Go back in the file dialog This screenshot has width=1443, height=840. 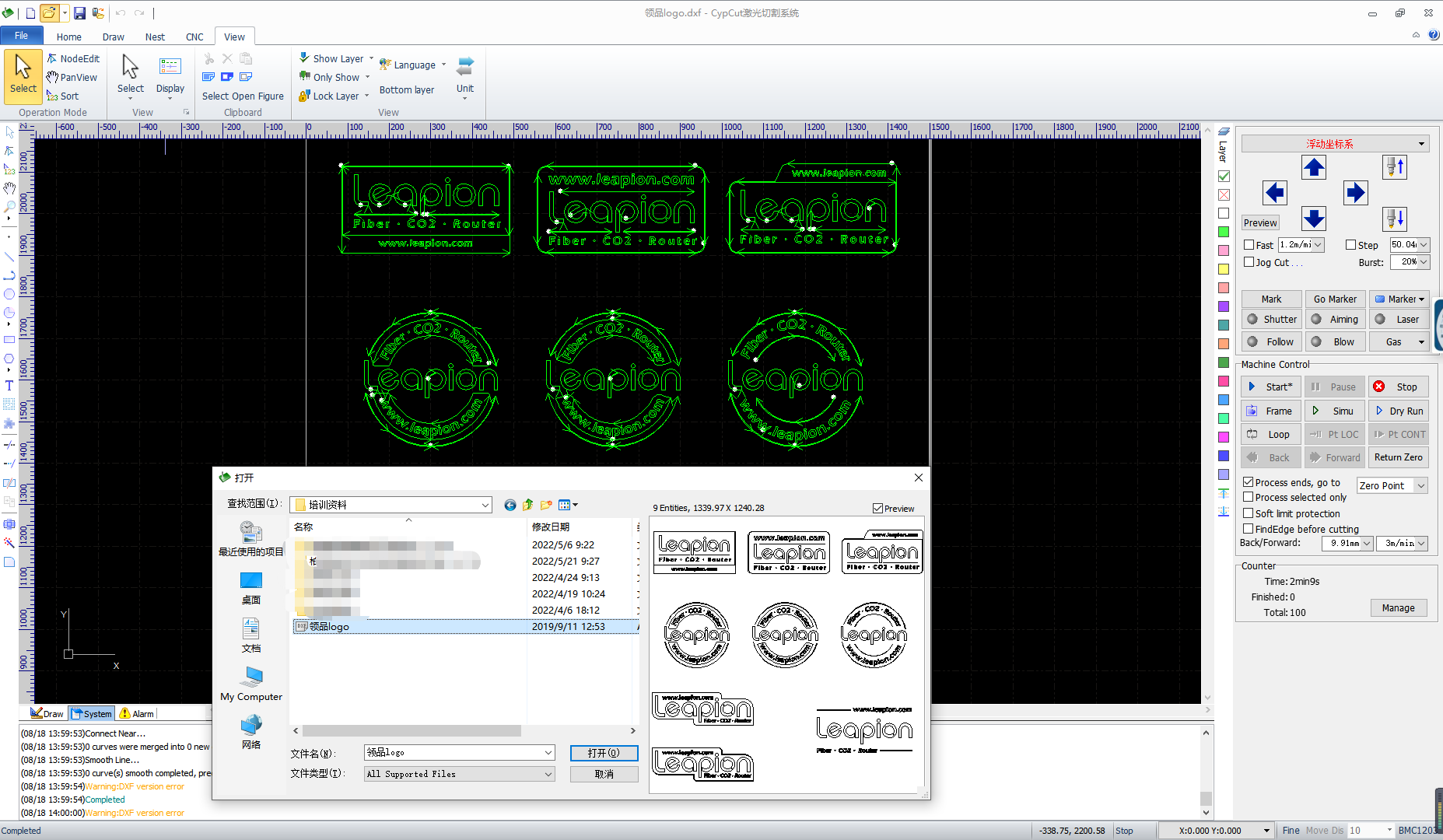510,505
